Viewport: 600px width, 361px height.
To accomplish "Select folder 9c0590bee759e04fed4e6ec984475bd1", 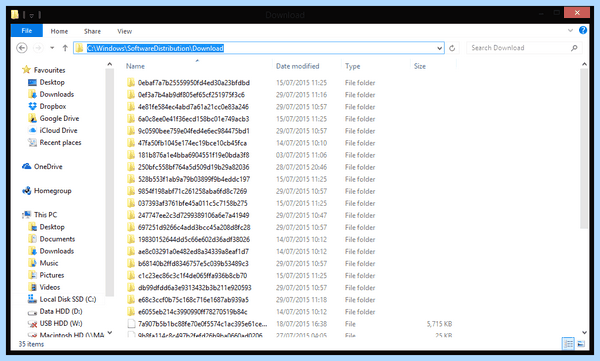I will point(194,131).
